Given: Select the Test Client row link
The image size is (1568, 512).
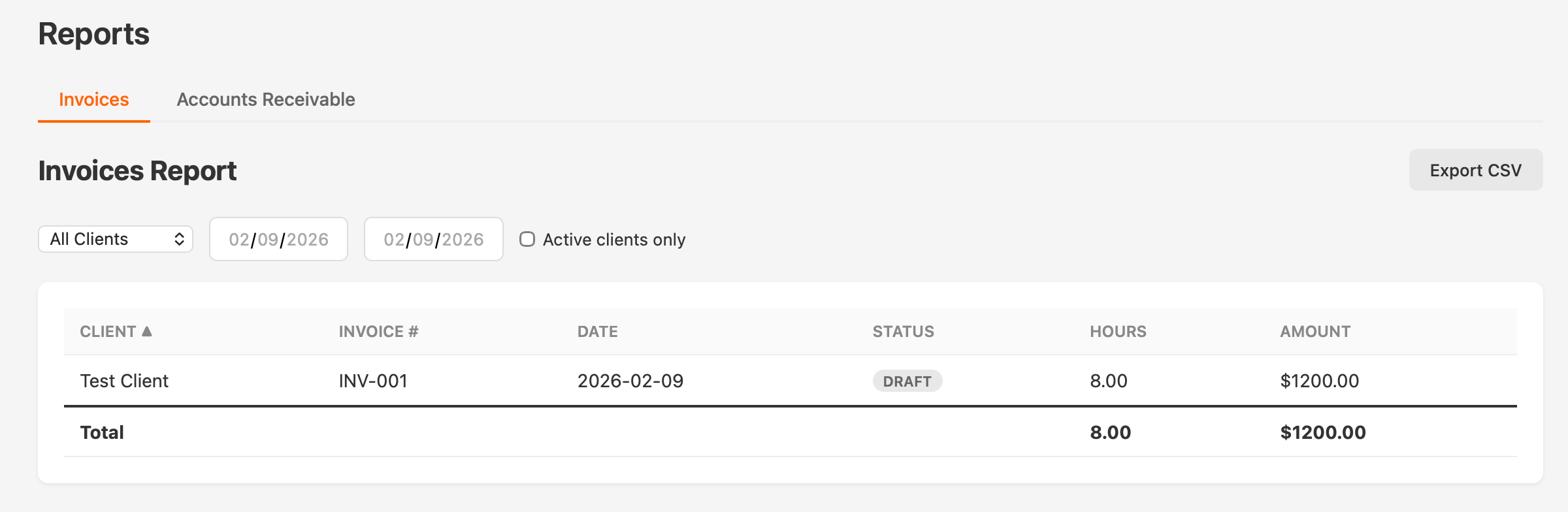Looking at the screenshot, I should 123,380.
